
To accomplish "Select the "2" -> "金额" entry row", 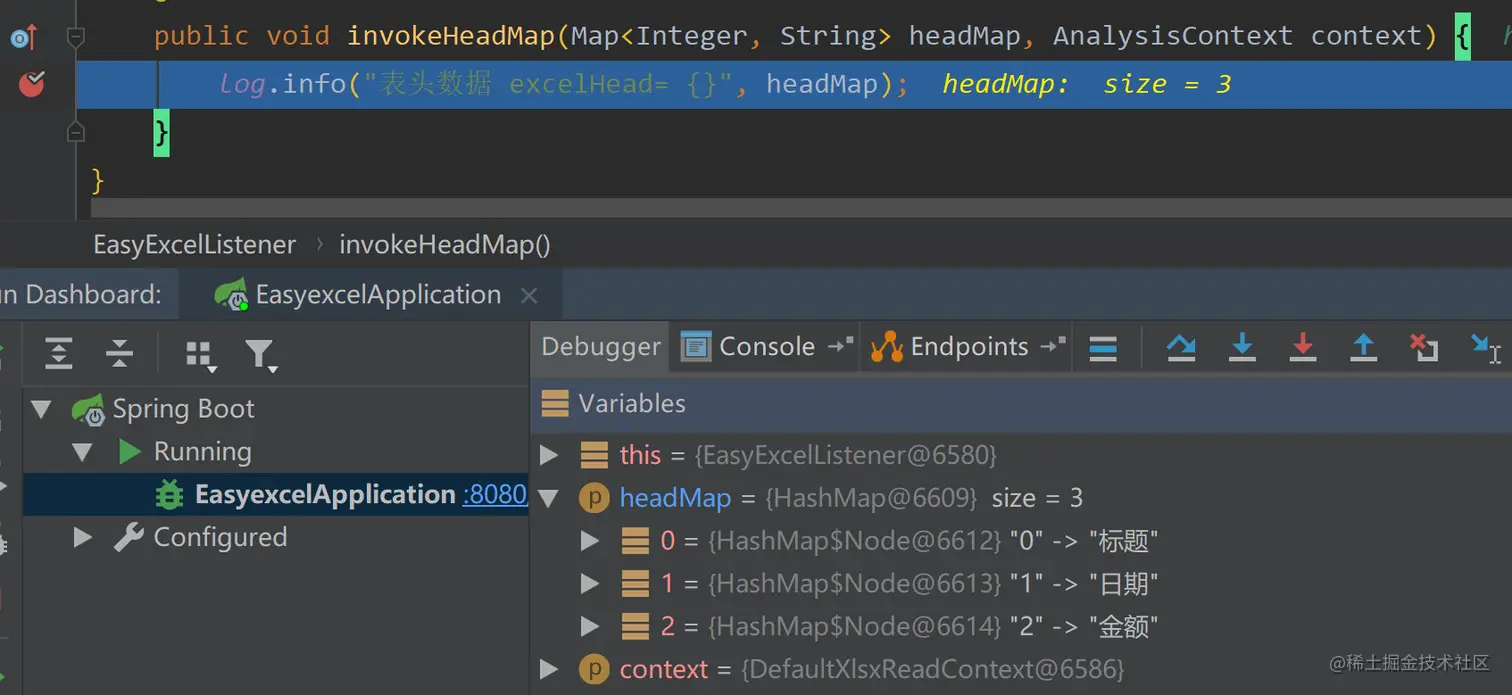I will [1021, 627].
